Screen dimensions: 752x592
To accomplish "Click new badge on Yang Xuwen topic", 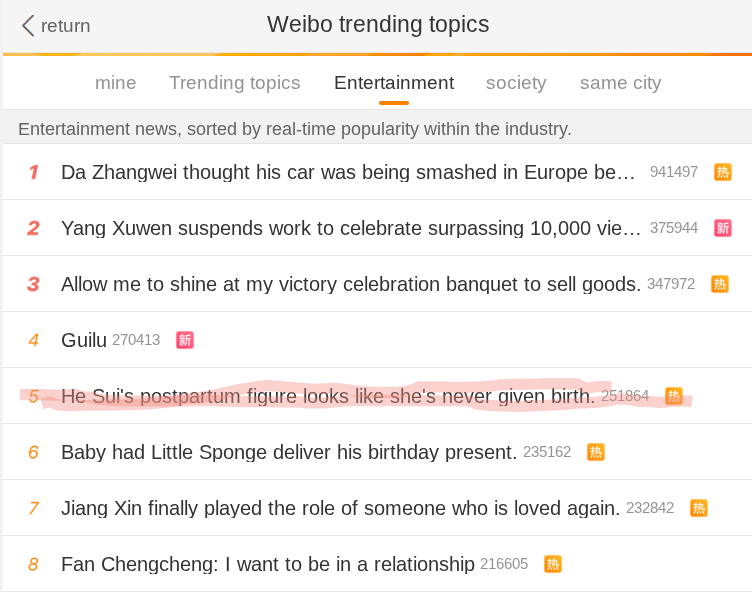I will pos(722,228).
